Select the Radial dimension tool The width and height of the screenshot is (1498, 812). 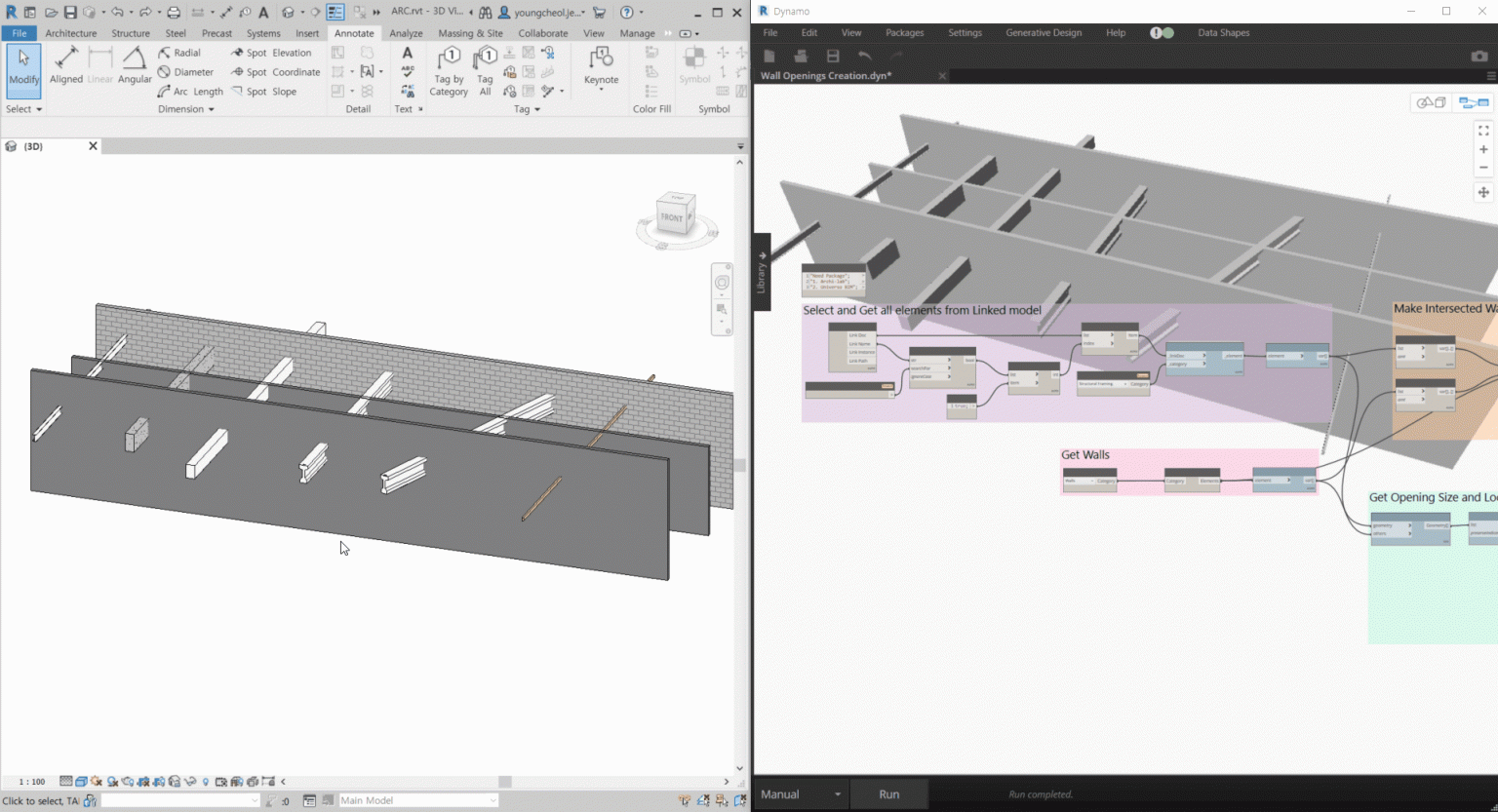coord(180,53)
